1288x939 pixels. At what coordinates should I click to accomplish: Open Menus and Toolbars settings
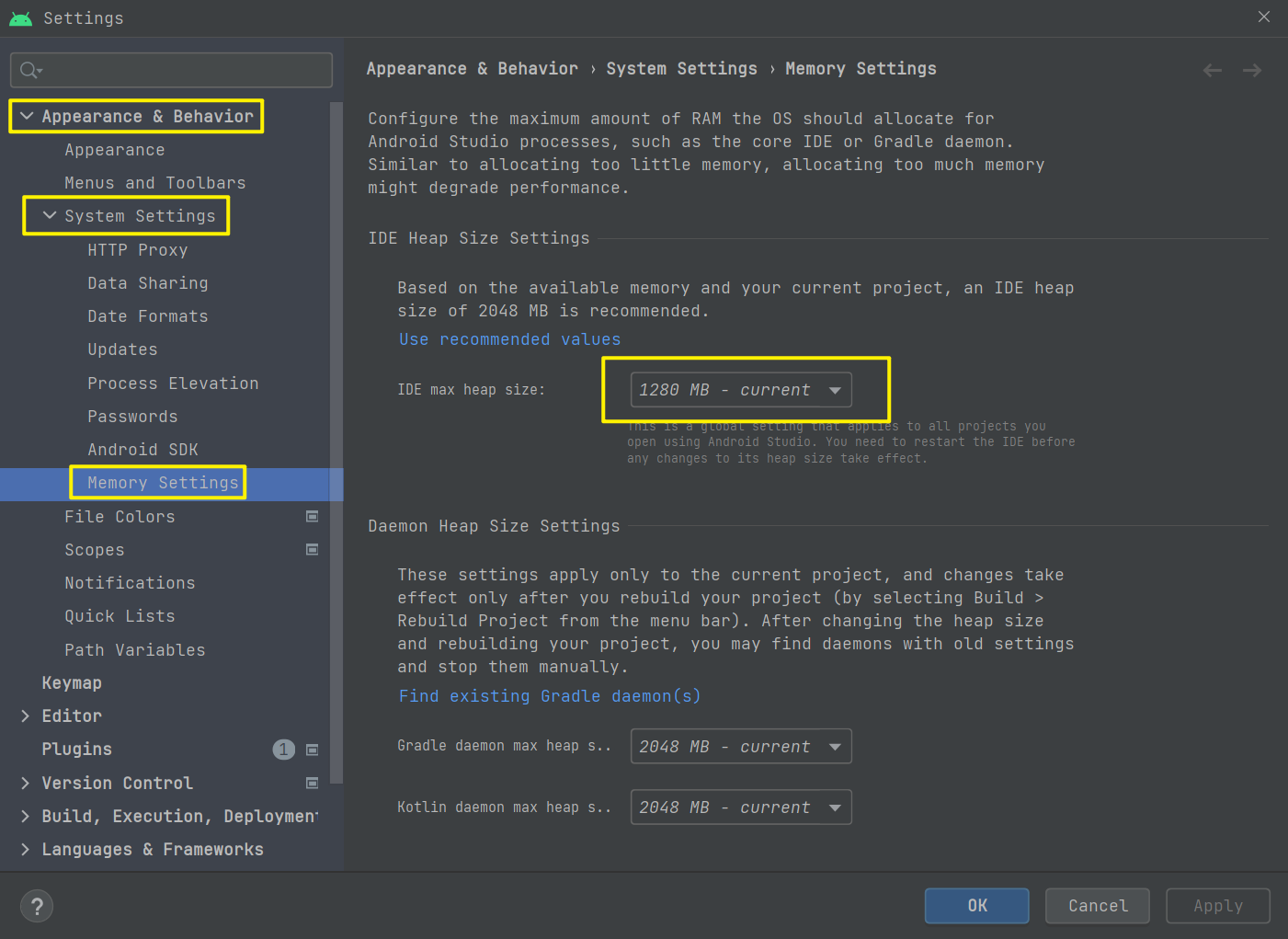[155, 183]
